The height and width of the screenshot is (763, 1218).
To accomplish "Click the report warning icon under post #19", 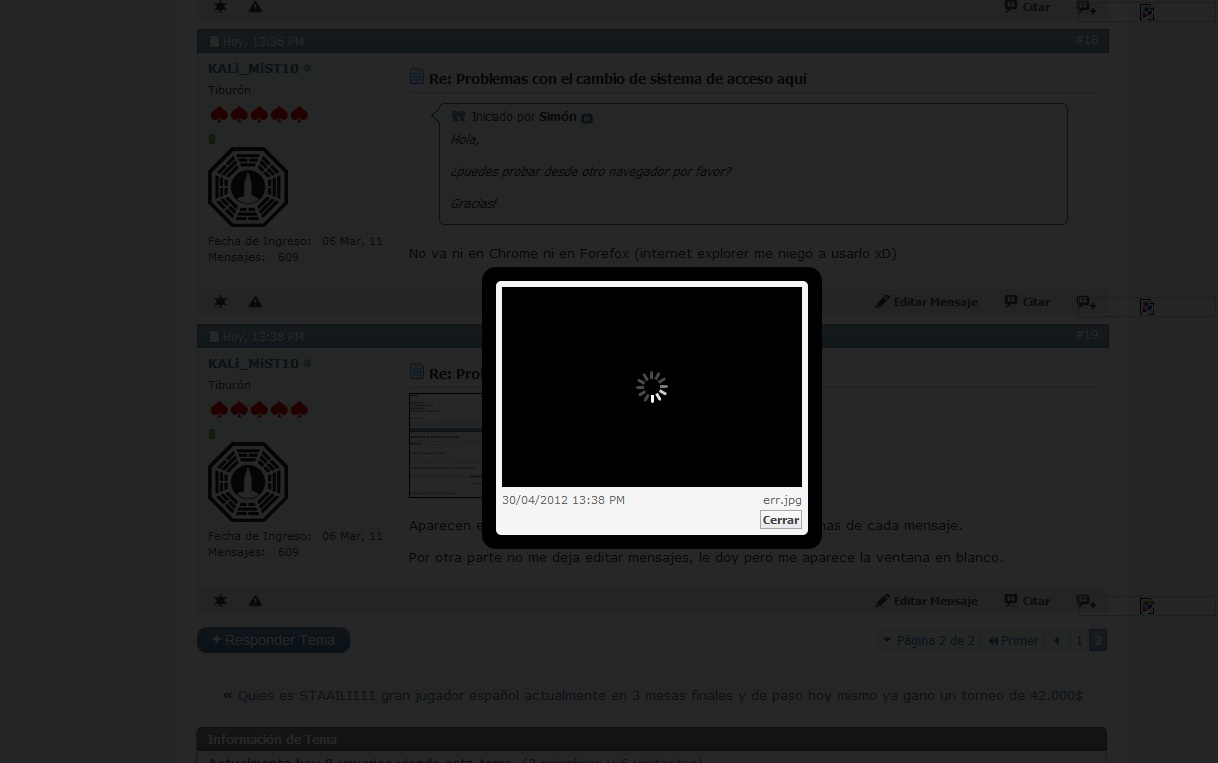I will [x=255, y=601].
